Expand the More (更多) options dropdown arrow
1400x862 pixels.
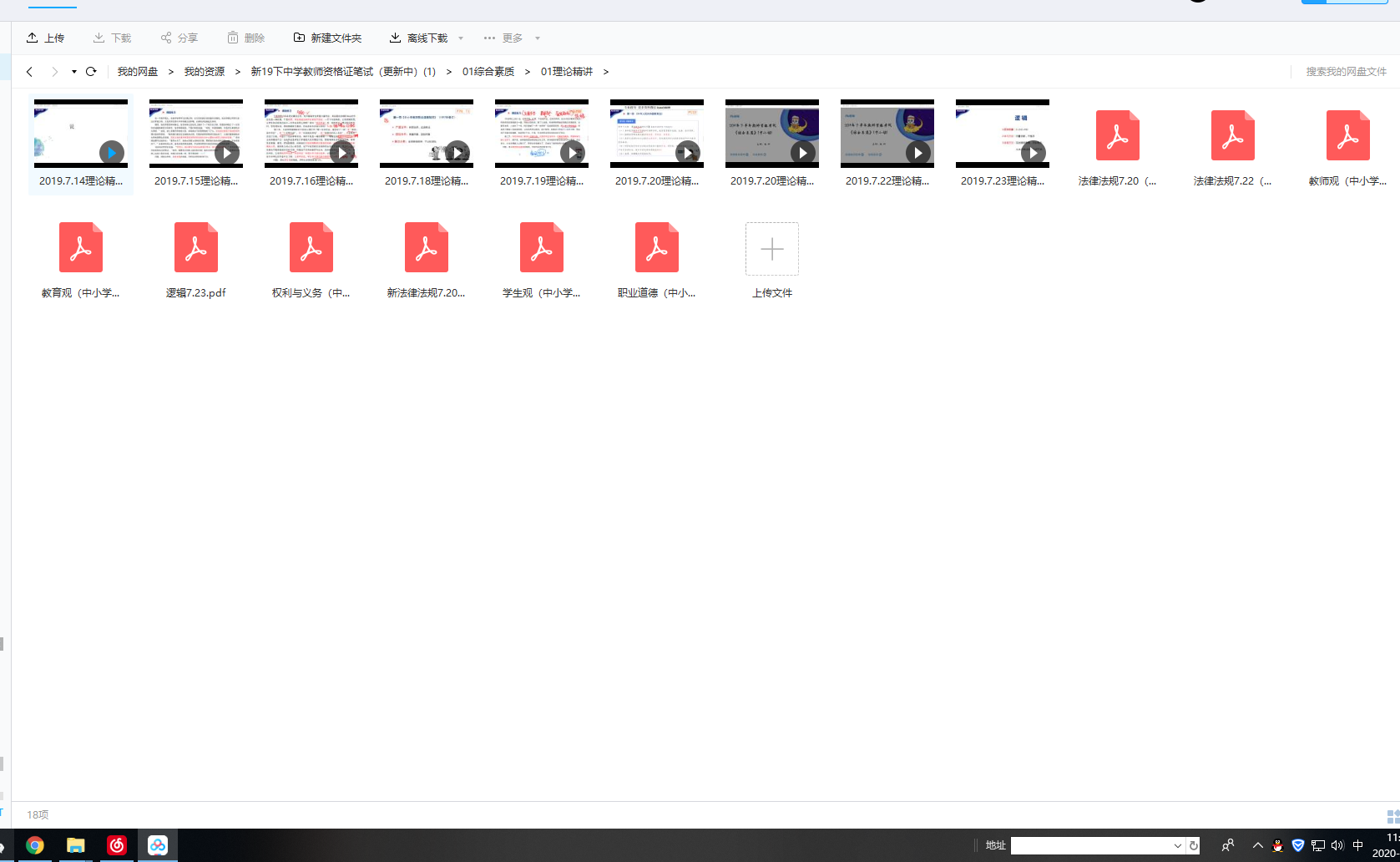[538, 38]
